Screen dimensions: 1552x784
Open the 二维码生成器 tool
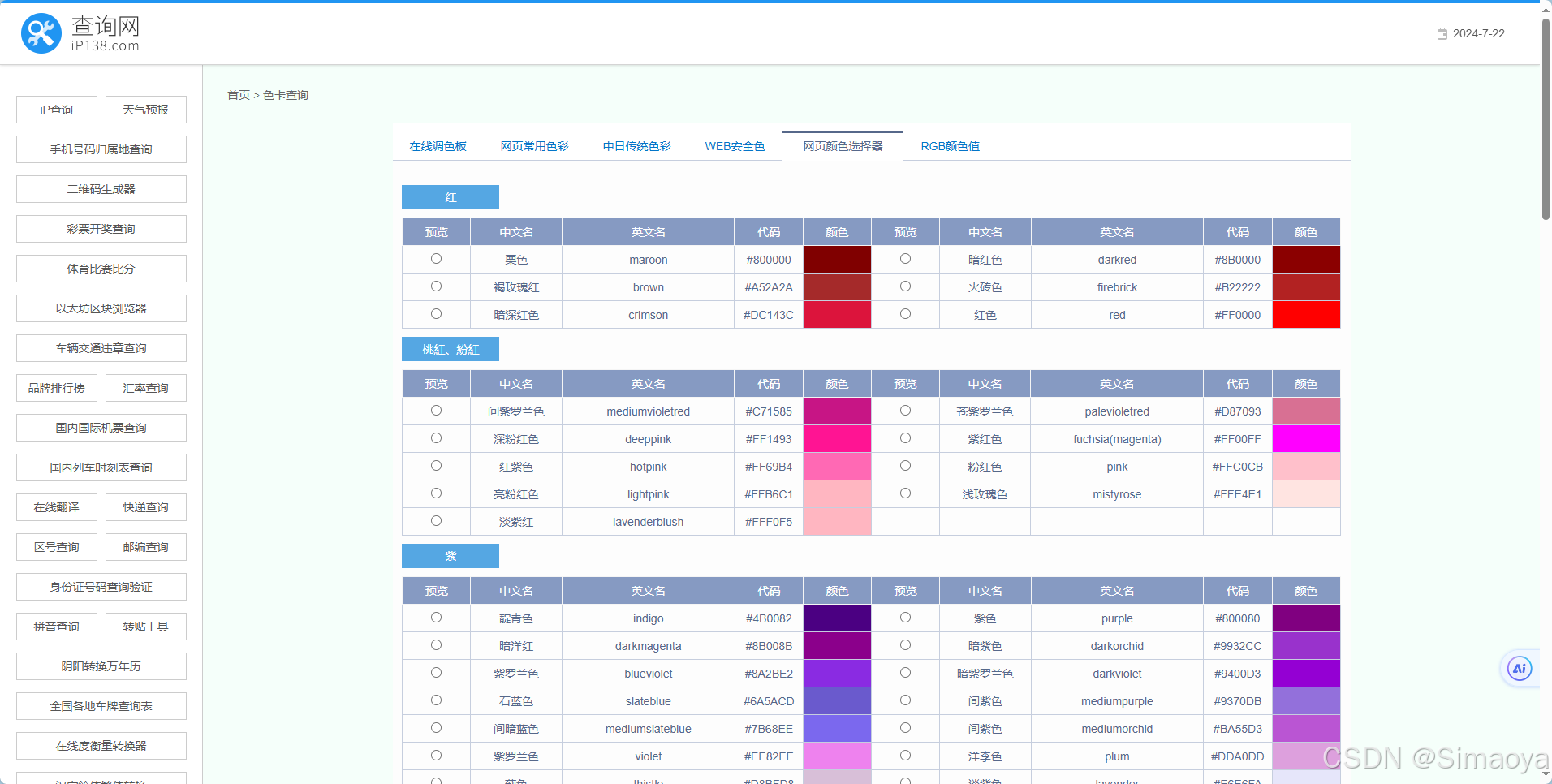point(101,189)
